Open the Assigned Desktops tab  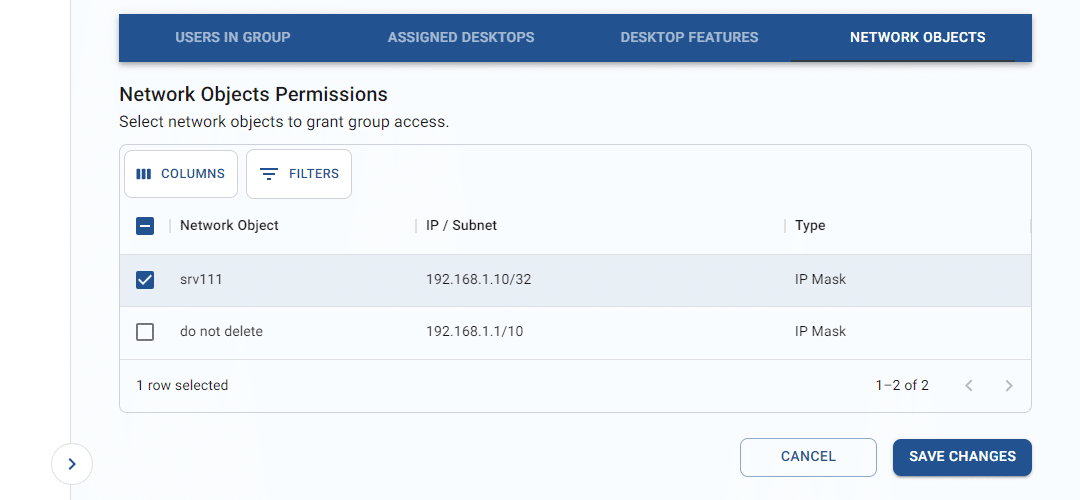pyautogui.click(x=461, y=37)
